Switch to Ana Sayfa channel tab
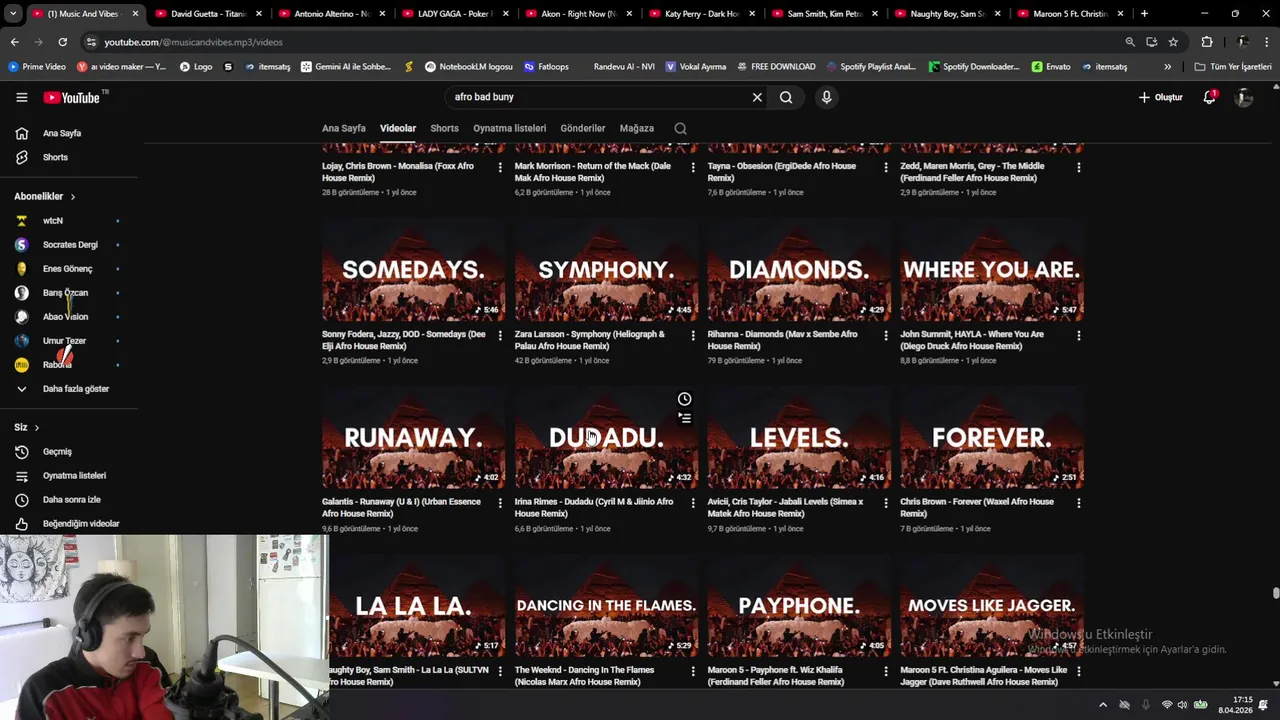 343,128
